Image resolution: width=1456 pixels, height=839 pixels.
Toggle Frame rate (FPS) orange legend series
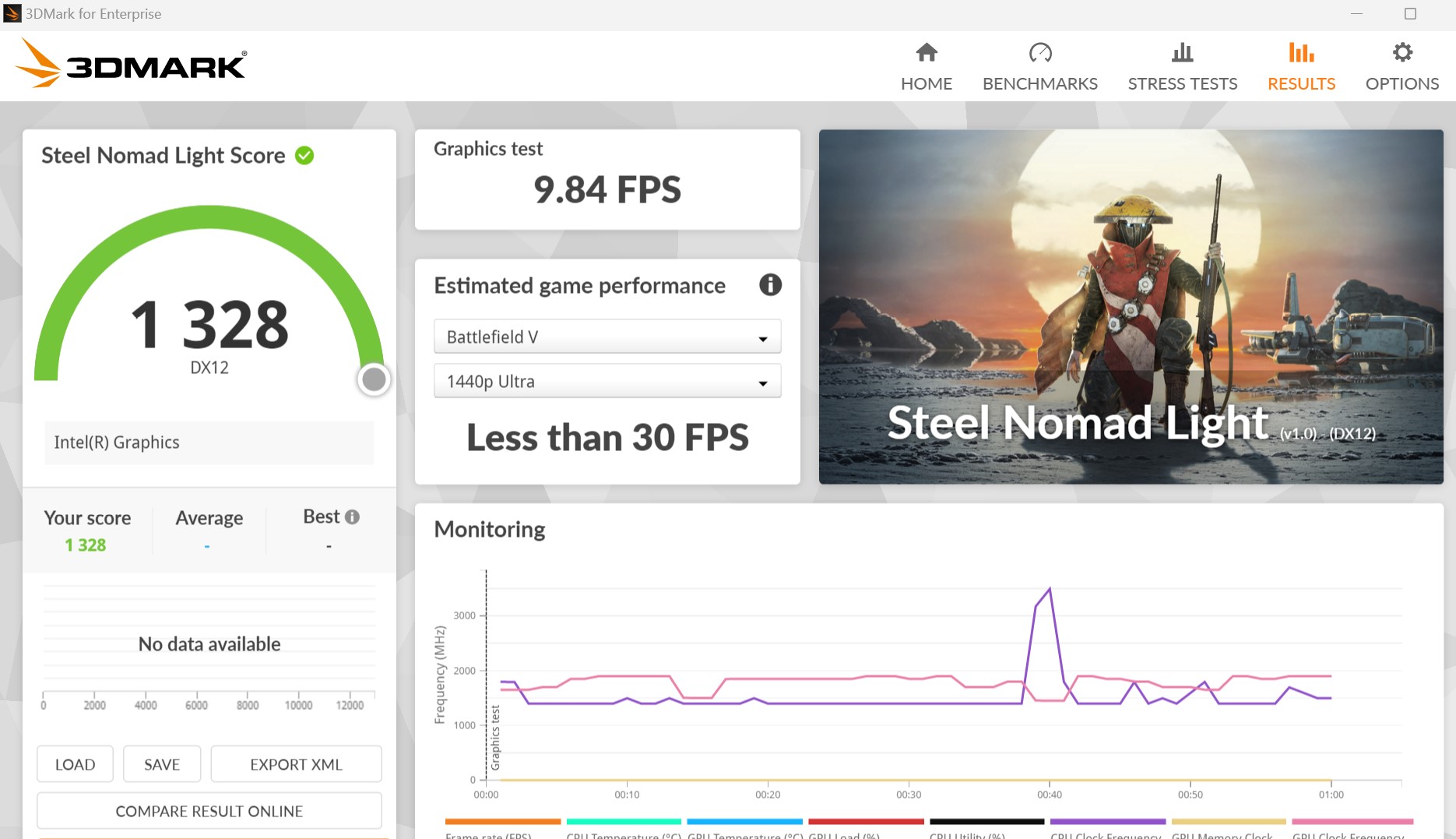click(502, 823)
